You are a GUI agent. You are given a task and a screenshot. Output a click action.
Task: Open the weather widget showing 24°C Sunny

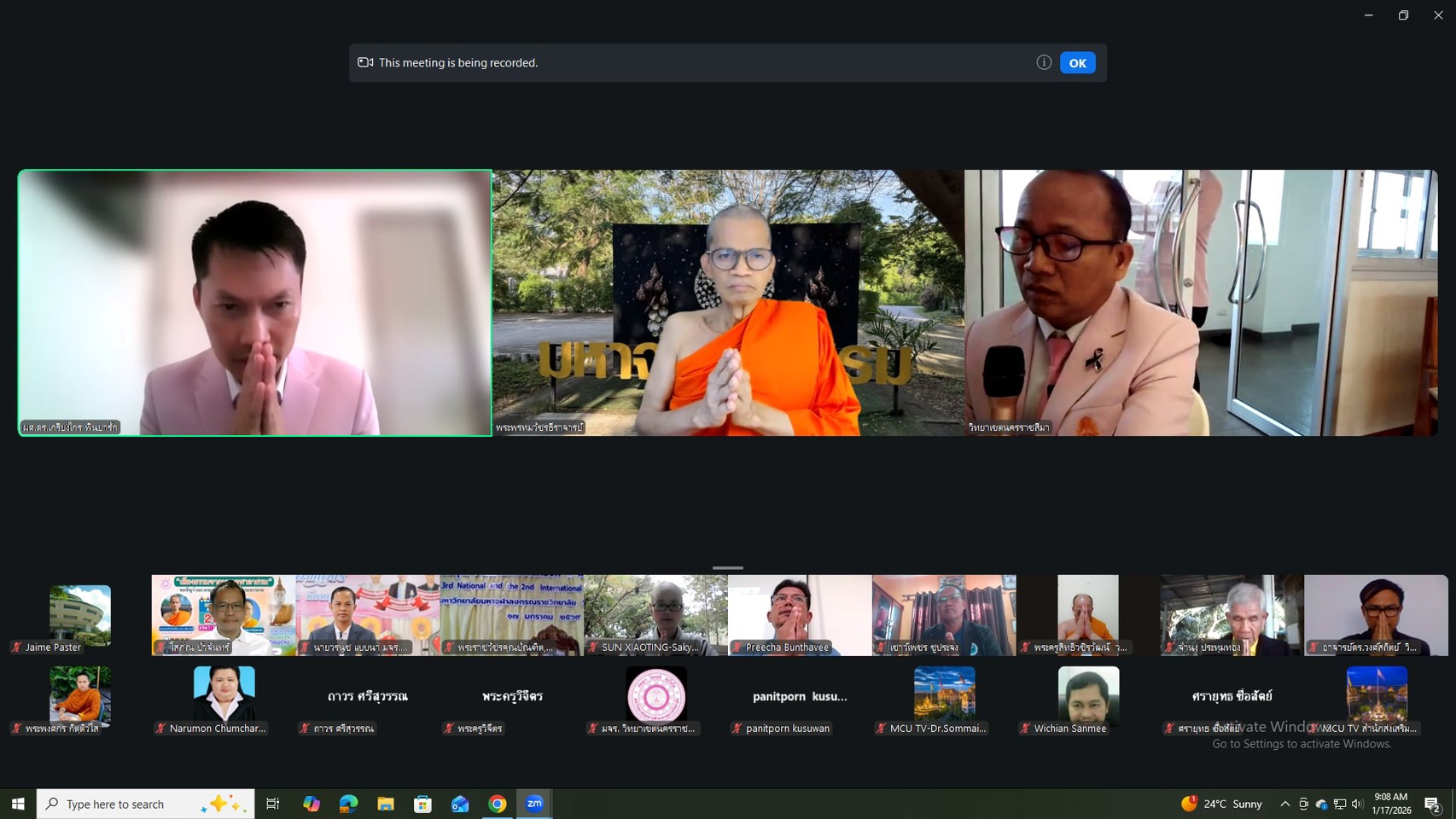pyautogui.click(x=1221, y=804)
